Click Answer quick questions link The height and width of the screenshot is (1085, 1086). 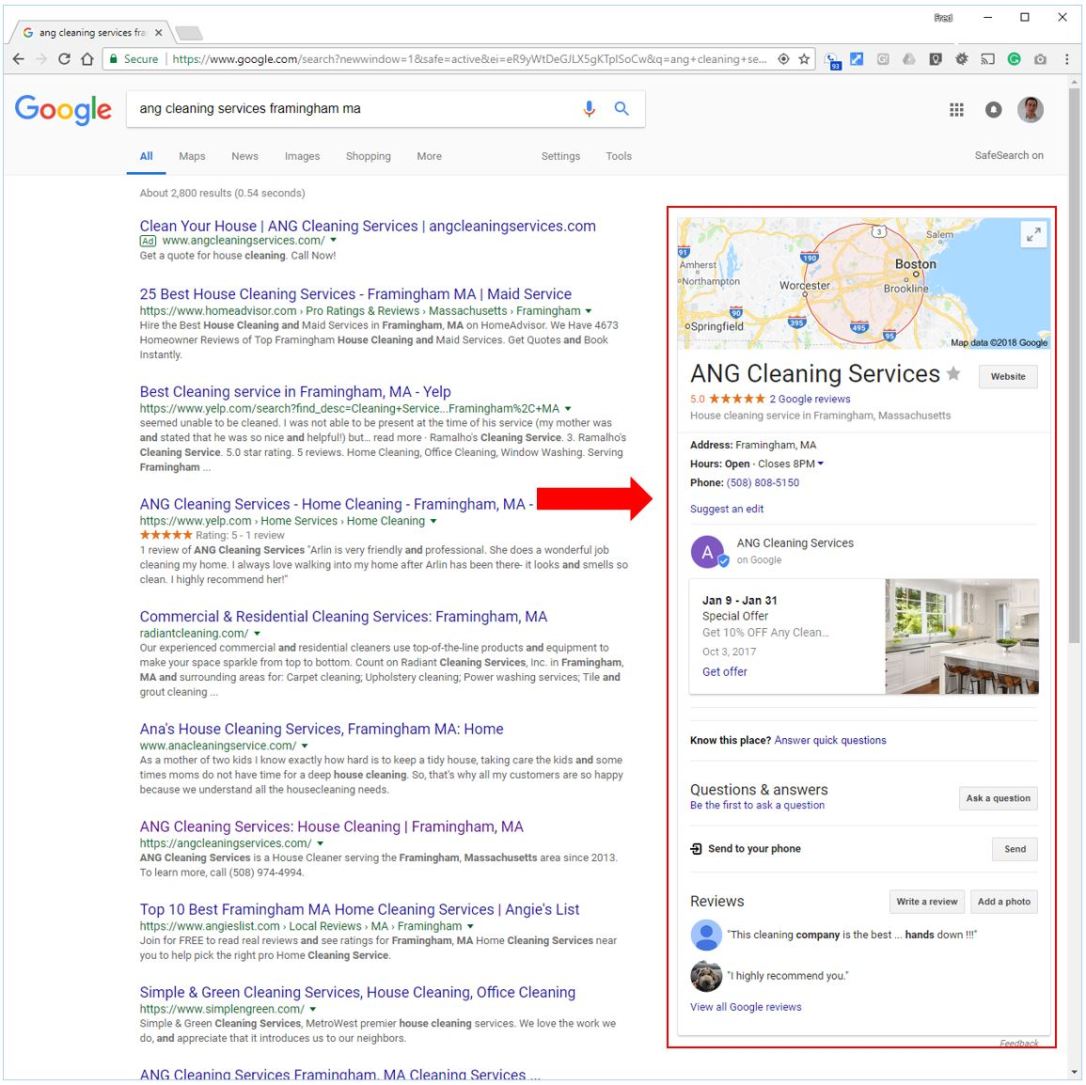click(830, 740)
